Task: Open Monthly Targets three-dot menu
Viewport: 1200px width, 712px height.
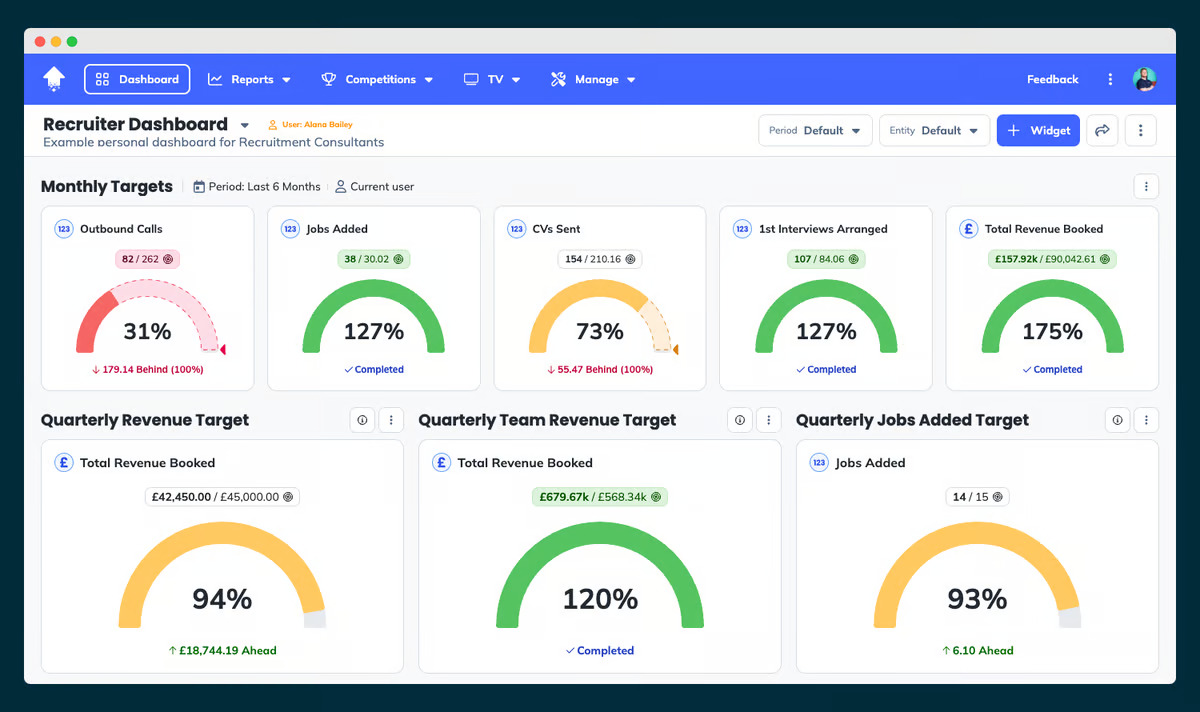Action: 1146,186
